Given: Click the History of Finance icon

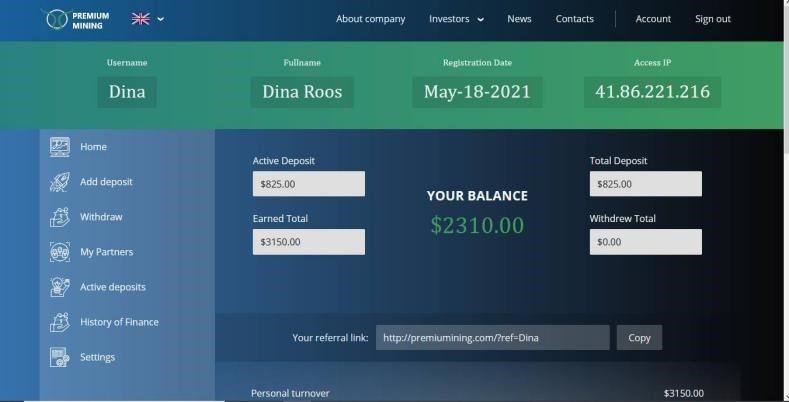Looking at the screenshot, I should [x=60, y=322].
